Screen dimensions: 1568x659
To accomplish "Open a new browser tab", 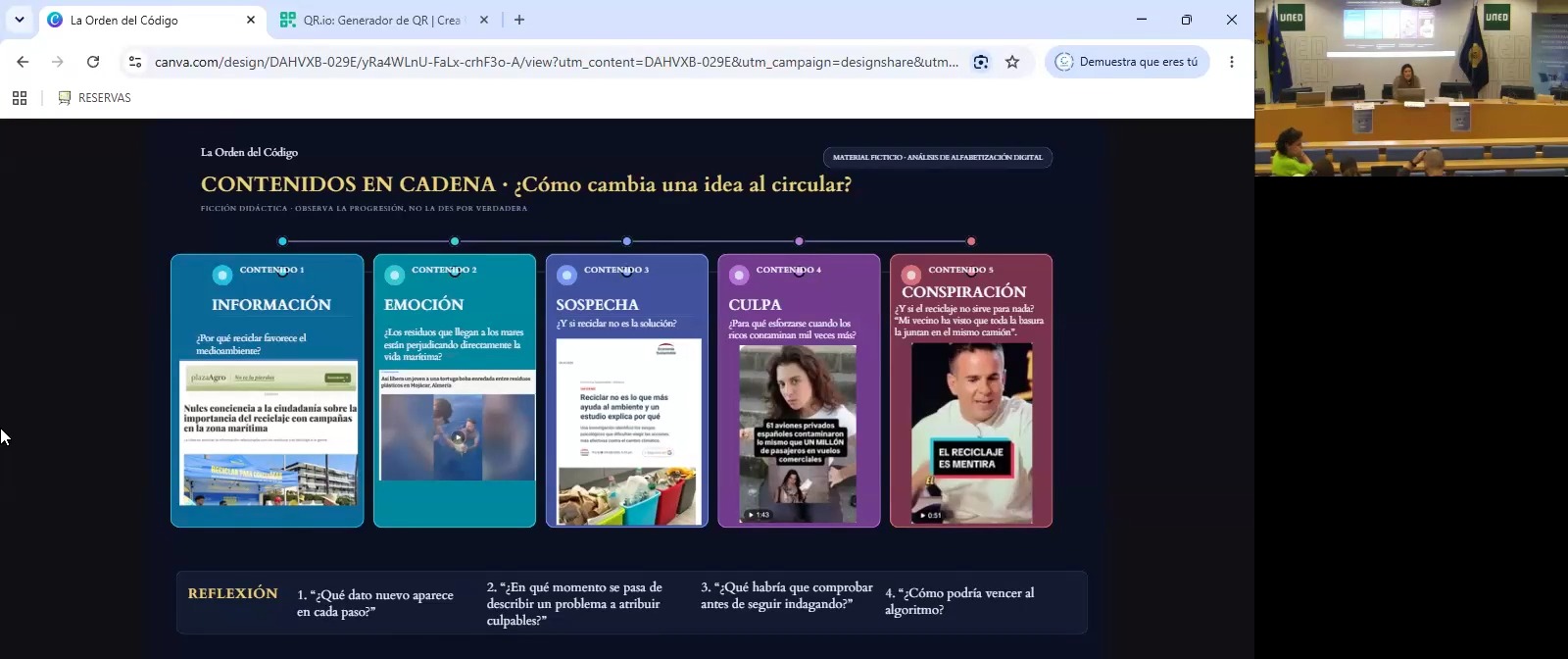I will [x=519, y=20].
